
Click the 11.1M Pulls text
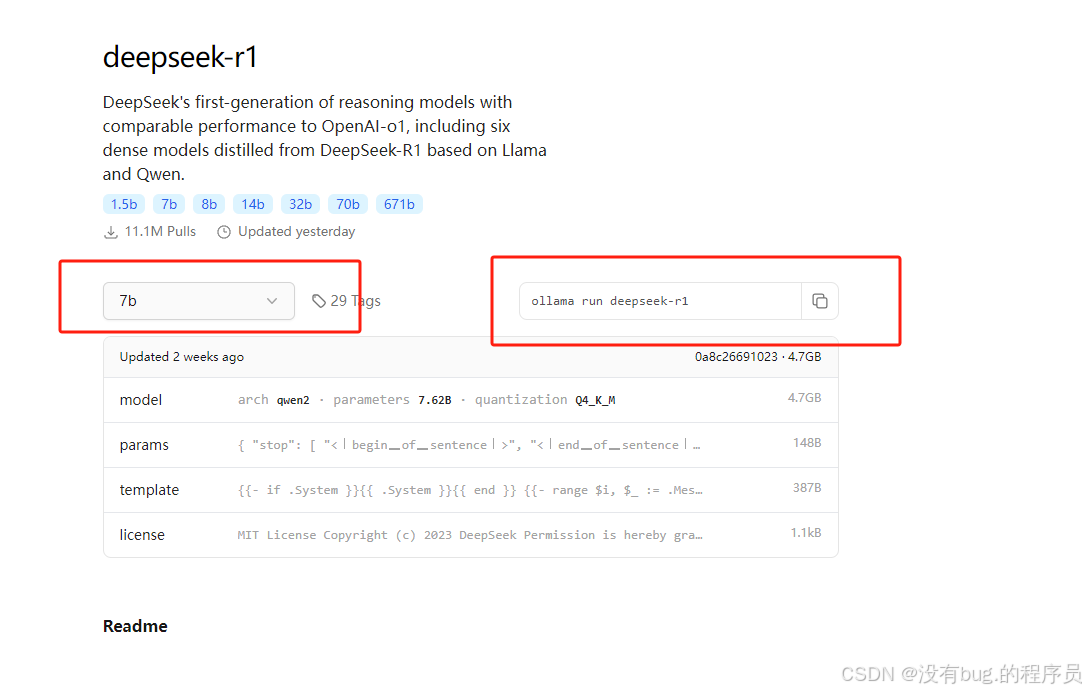coord(160,232)
